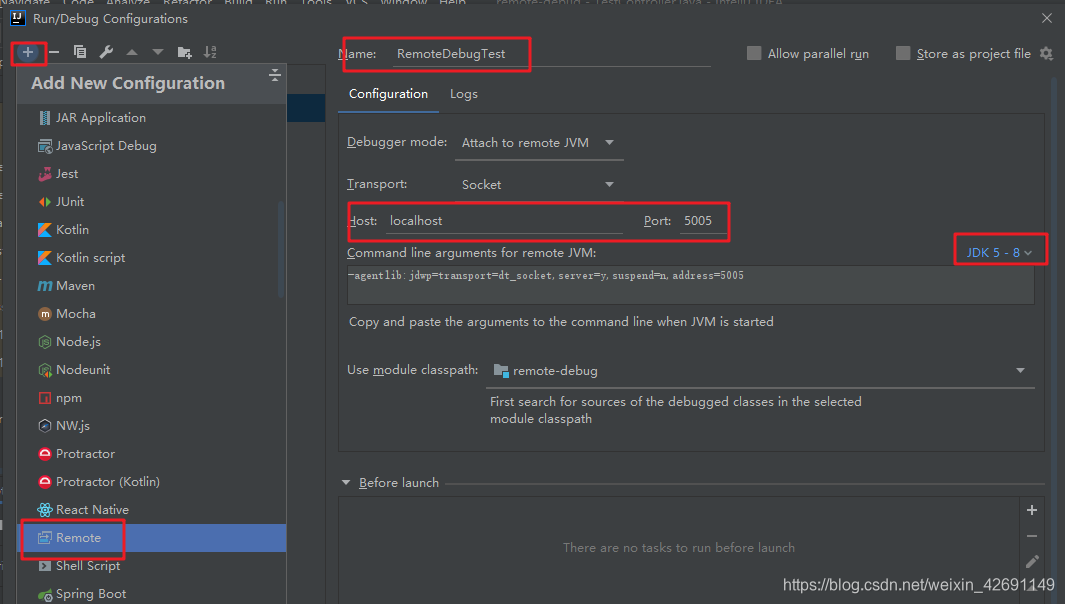Enable Store as project file checkbox
The height and width of the screenshot is (604, 1065).
903,53
